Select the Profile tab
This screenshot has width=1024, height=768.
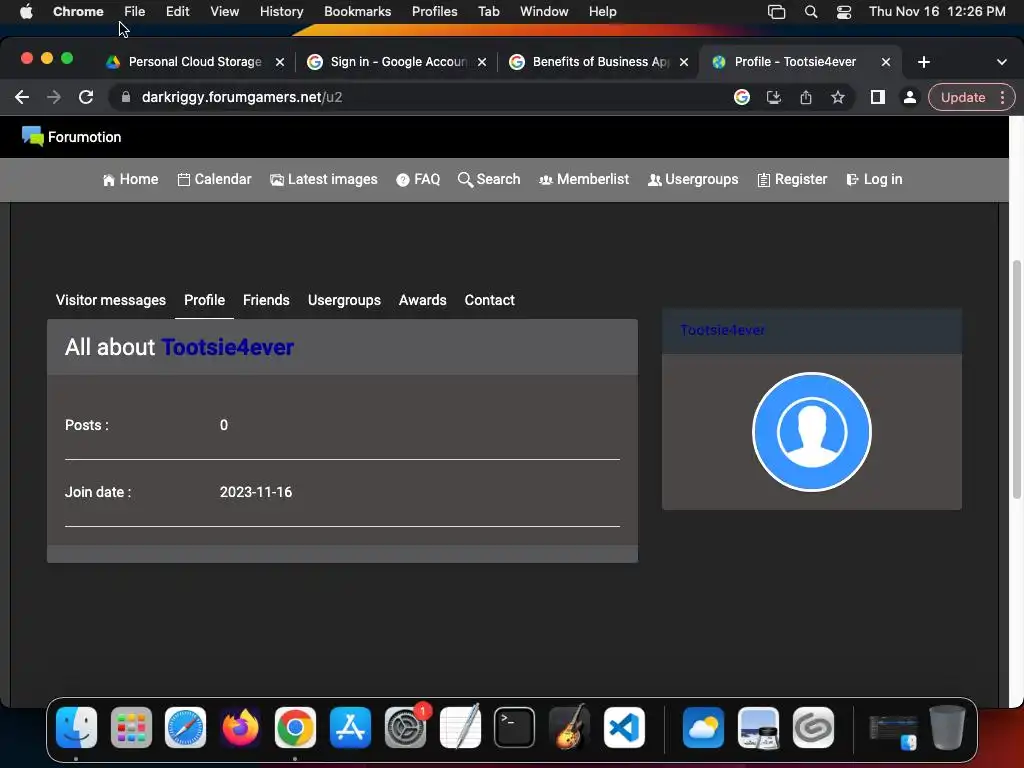204,300
